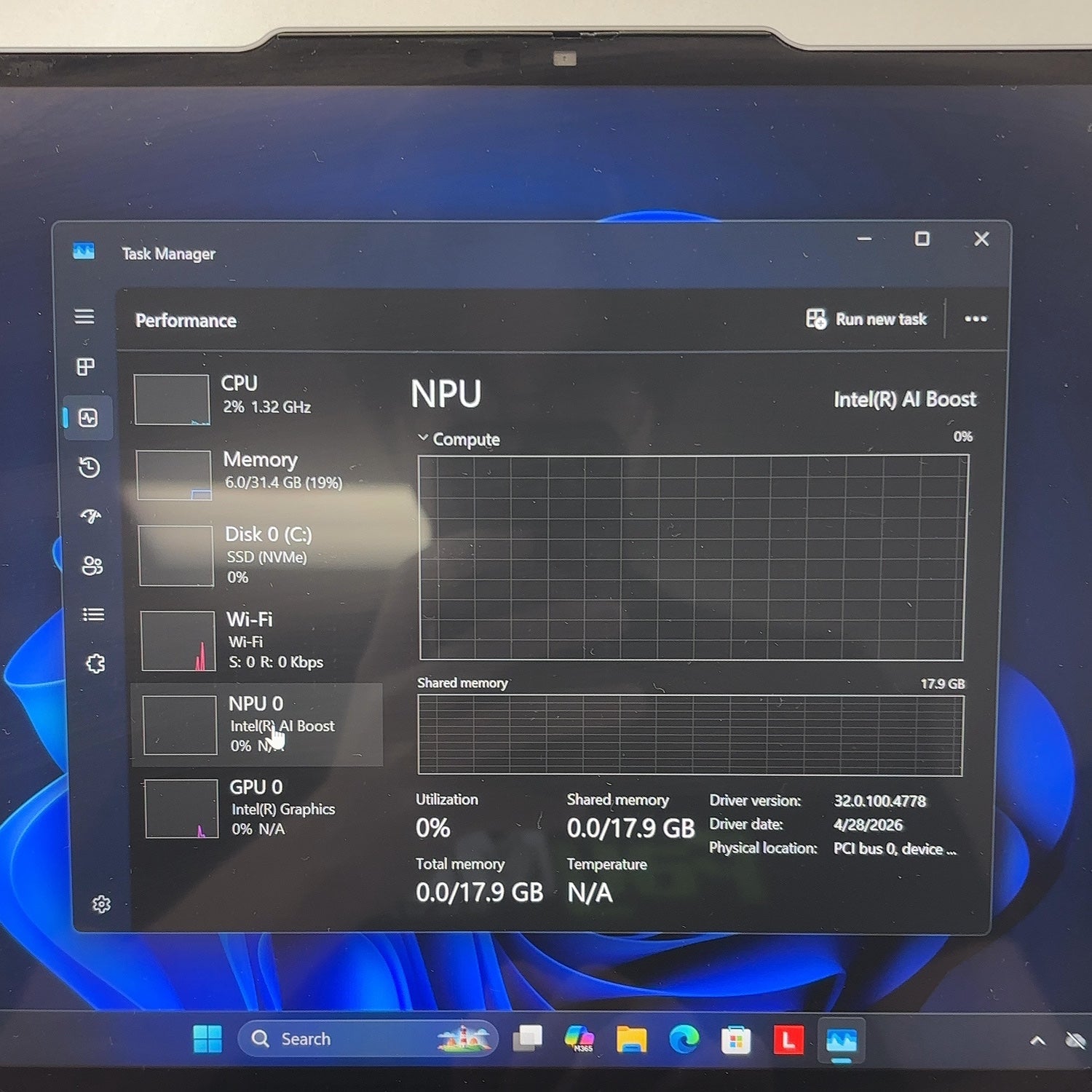The image size is (1092, 1092).
Task: Click the Wi-Fi mini graph thumbnail
Action: coord(178,641)
